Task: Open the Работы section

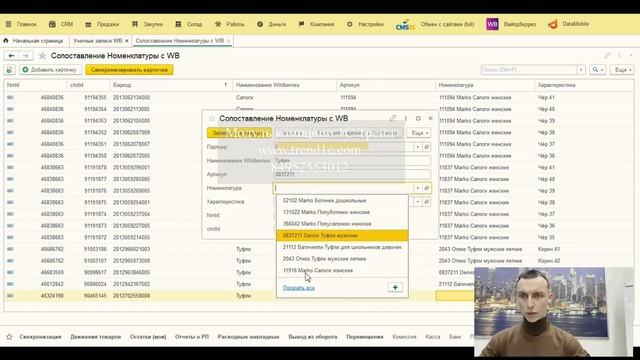Action: point(229,24)
